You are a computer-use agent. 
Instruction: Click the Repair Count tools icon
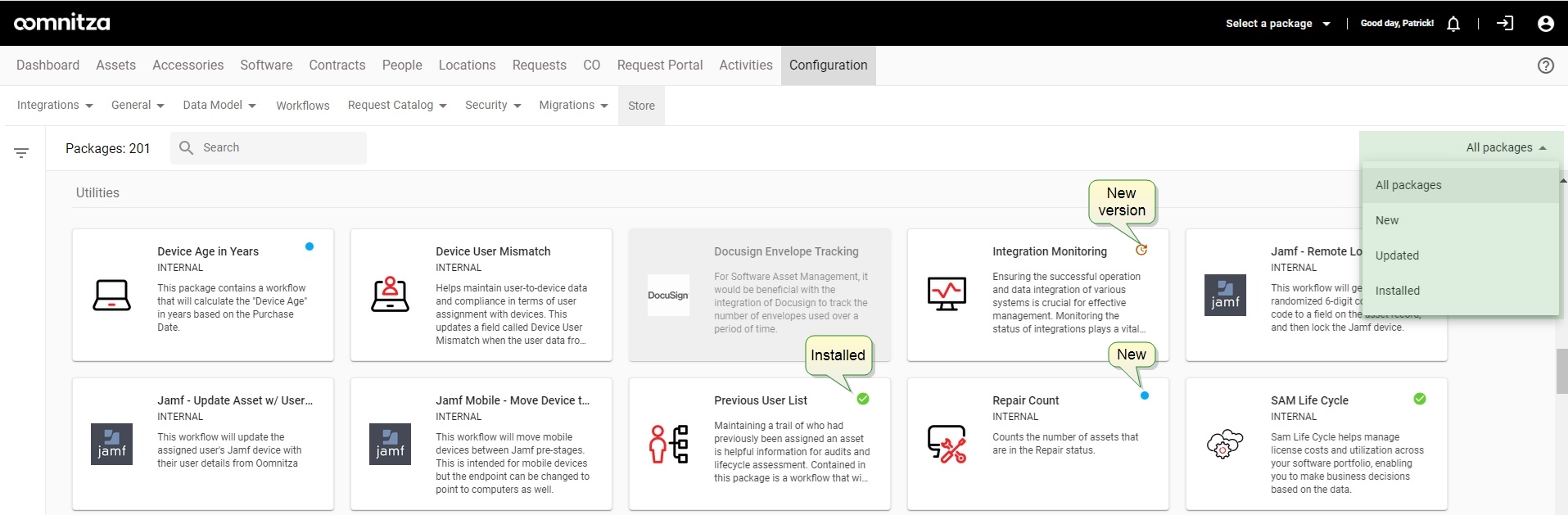pyautogui.click(x=947, y=444)
